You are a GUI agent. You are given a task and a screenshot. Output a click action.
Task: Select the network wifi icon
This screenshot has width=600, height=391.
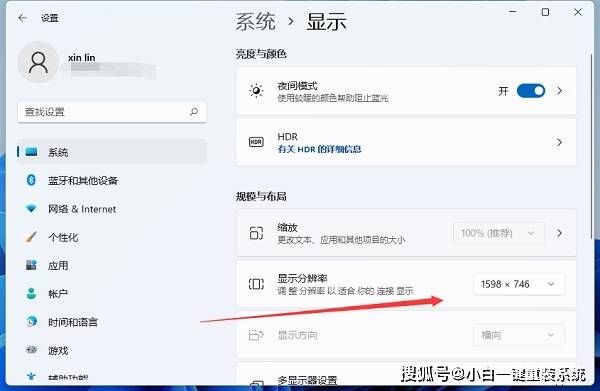[31, 209]
